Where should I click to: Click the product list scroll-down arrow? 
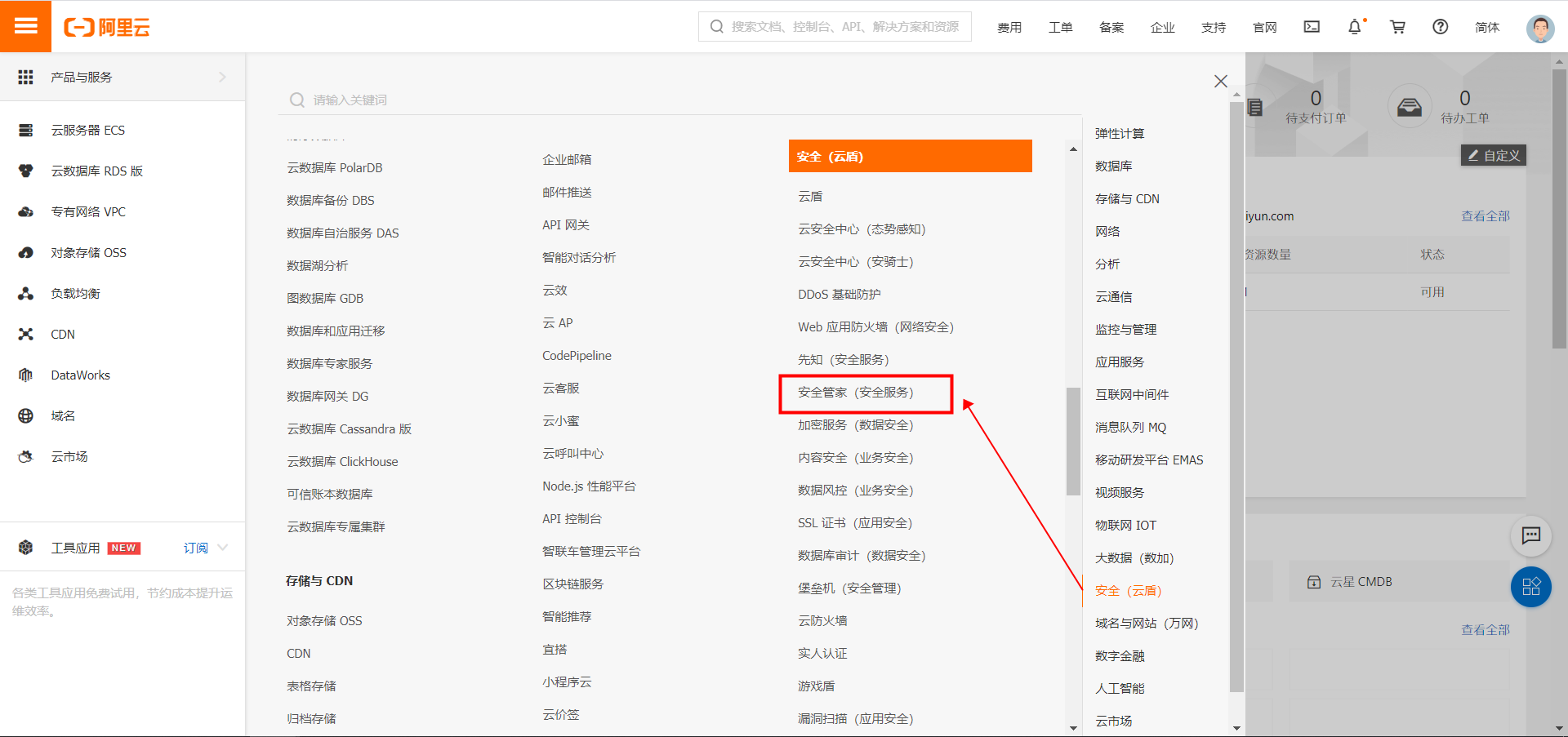(1073, 728)
